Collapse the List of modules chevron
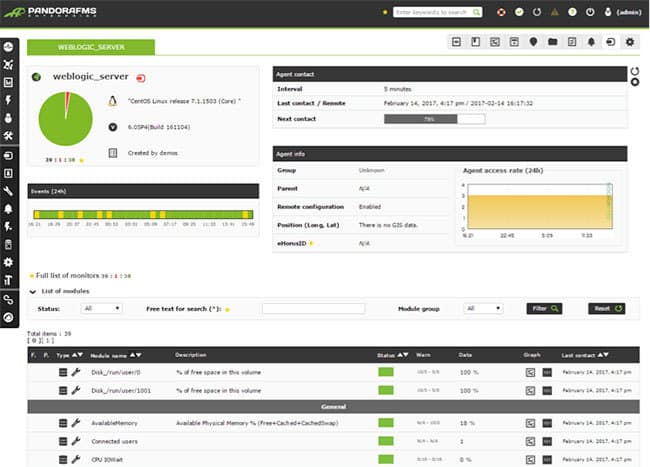 click(x=33, y=291)
